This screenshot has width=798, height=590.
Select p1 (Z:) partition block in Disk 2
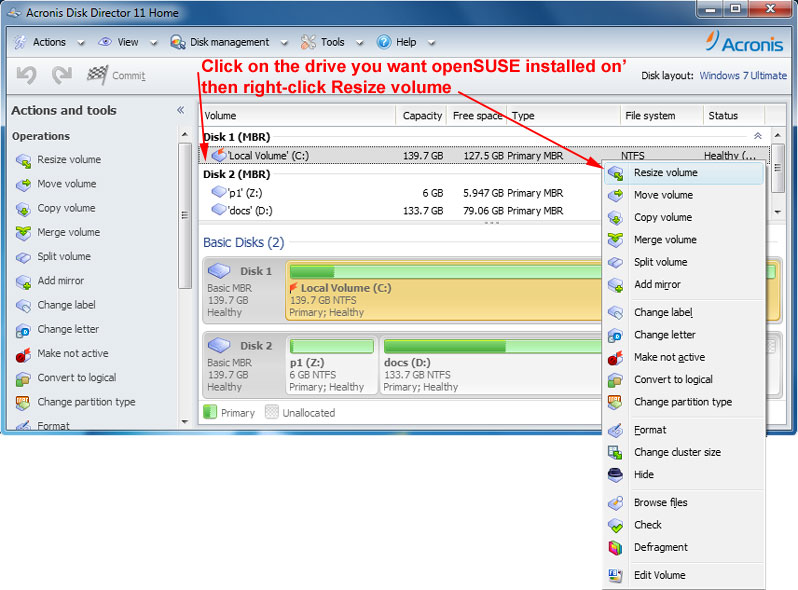click(x=331, y=365)
